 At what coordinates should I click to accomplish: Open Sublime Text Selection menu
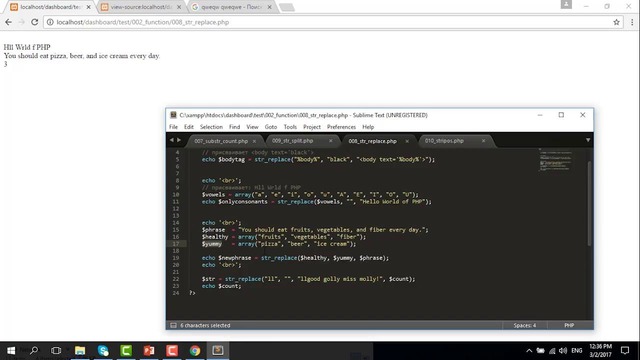[211, 127]
